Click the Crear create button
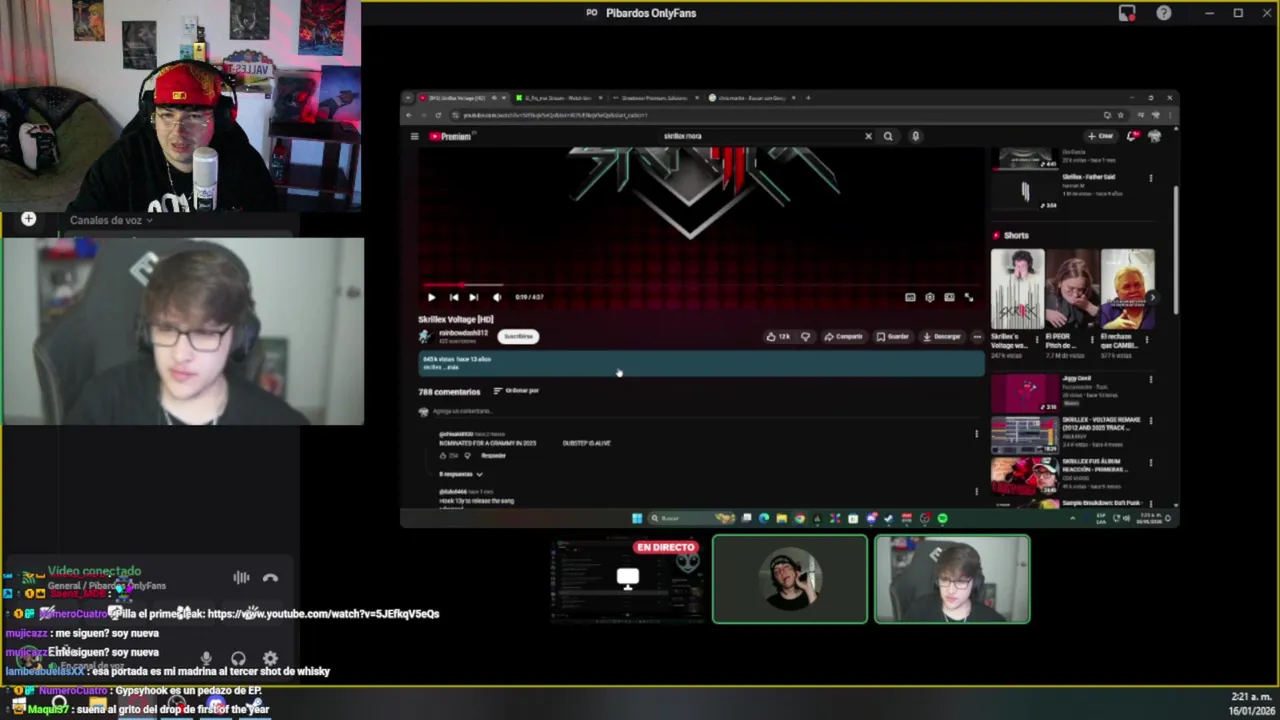 click(x=1100, y=136)
